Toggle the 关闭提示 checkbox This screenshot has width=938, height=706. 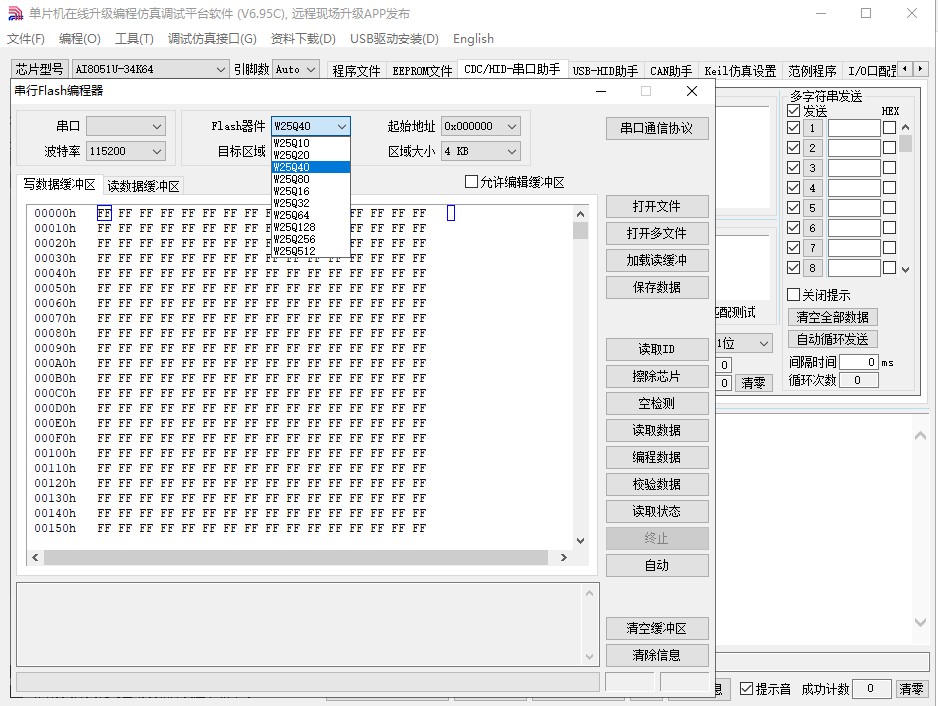(x=794, y=295)
